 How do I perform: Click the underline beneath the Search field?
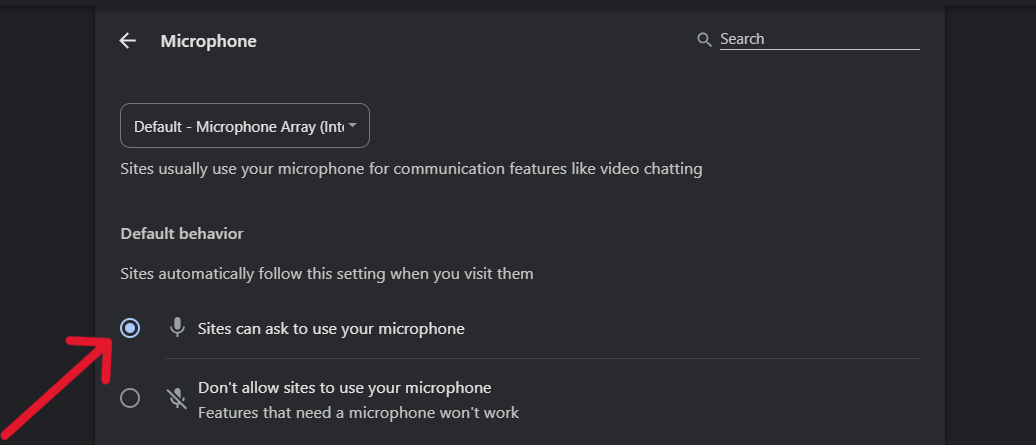coord(818,50)
